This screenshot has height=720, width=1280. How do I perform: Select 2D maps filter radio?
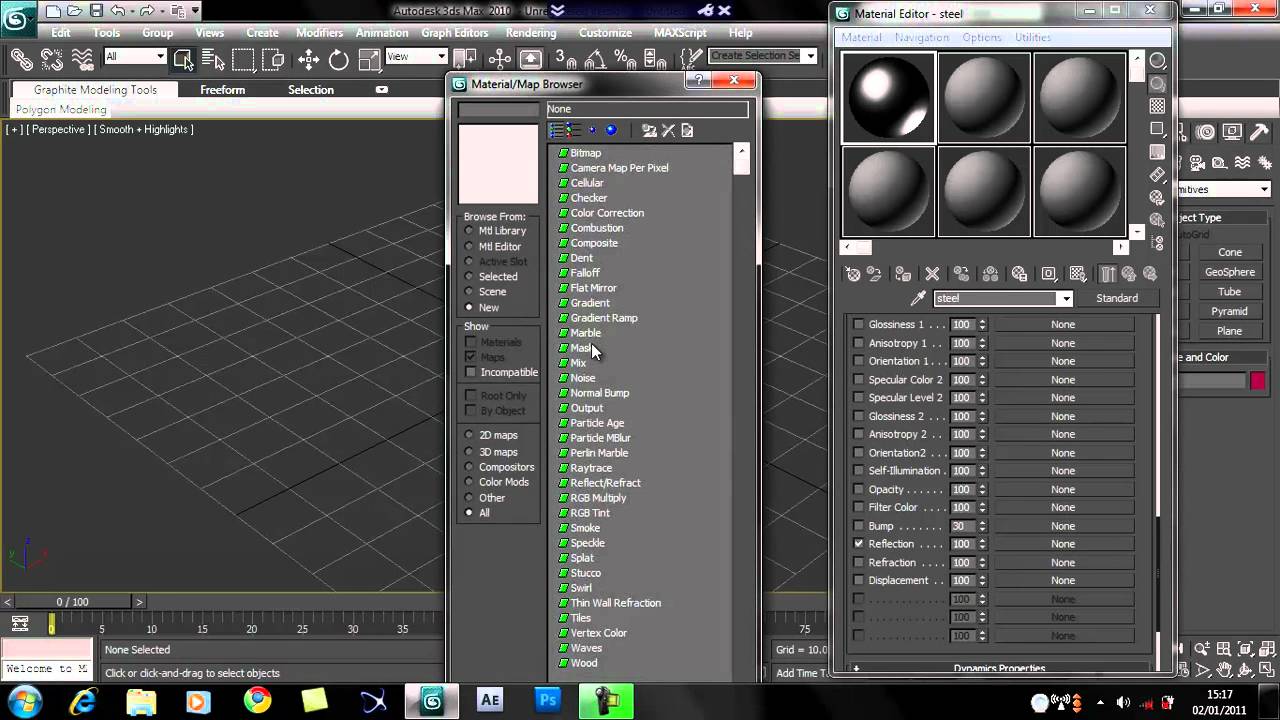[x=469, y=435]
